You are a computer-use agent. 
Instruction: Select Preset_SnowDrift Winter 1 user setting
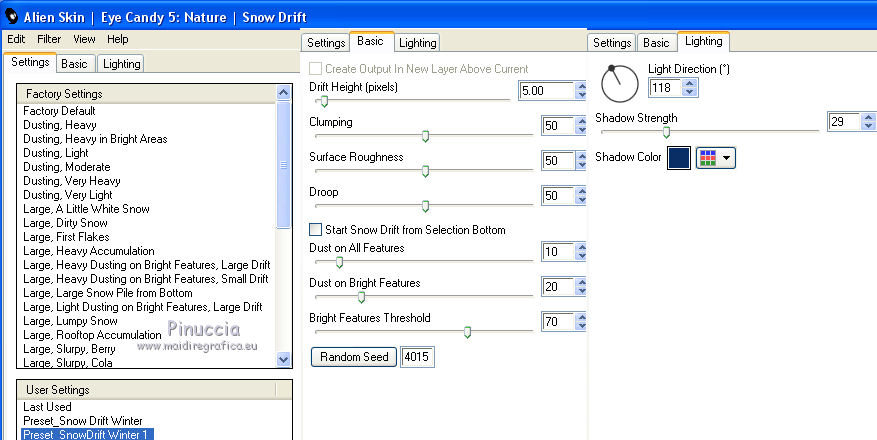[x=87, y=434]
